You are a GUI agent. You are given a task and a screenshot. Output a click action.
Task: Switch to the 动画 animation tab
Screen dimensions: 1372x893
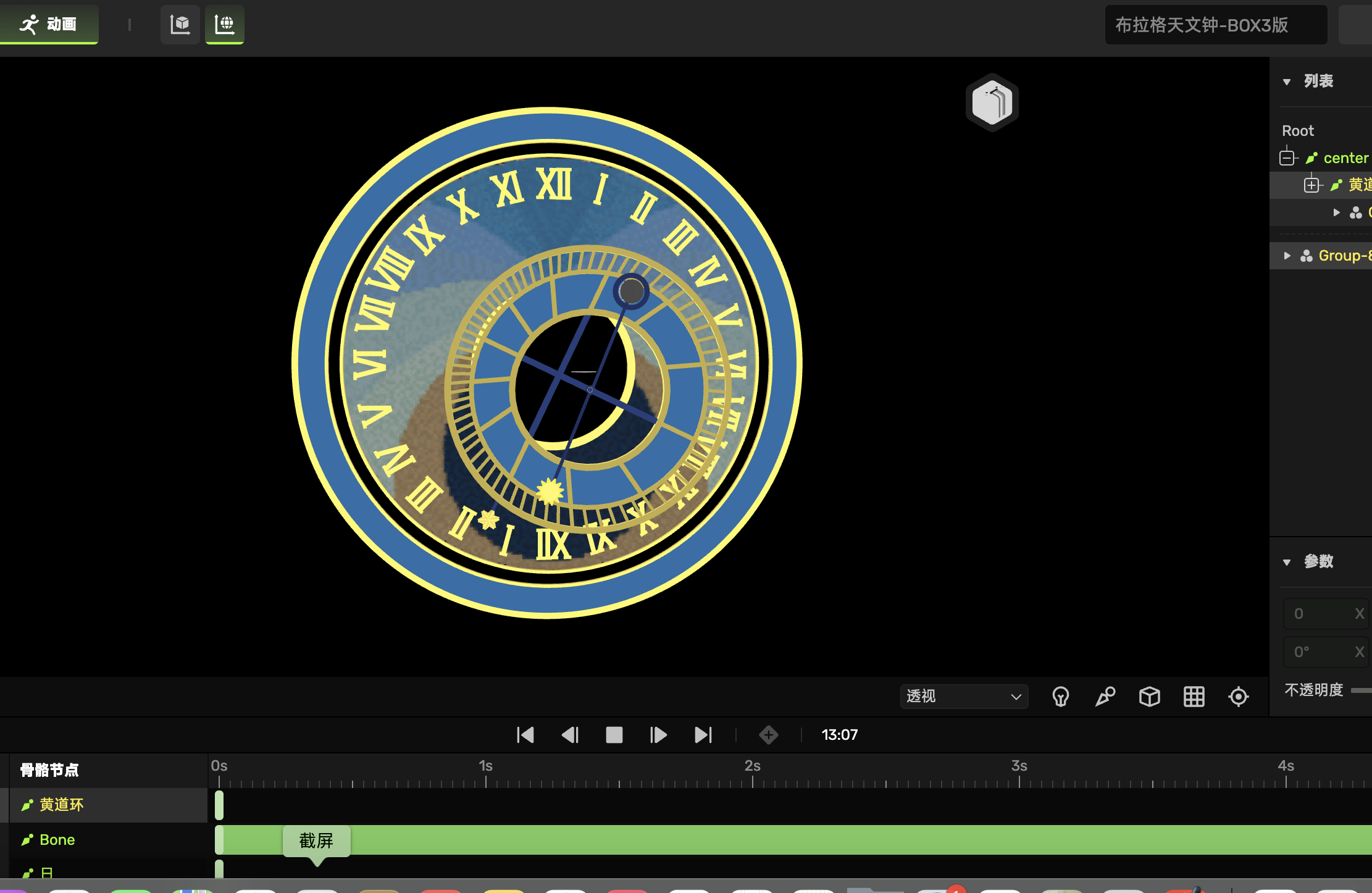coord(49,24)
